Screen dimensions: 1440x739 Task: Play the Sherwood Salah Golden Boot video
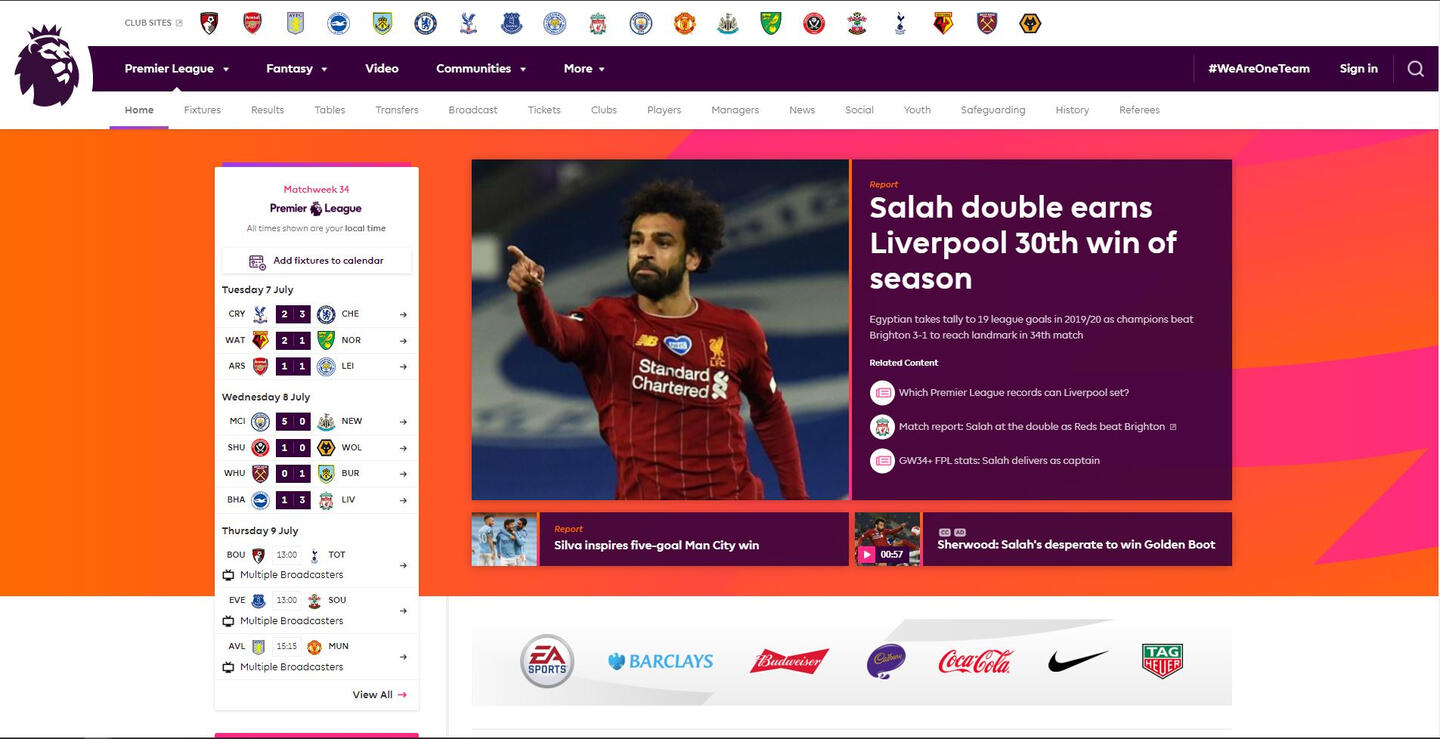click(x=866, y=554)
